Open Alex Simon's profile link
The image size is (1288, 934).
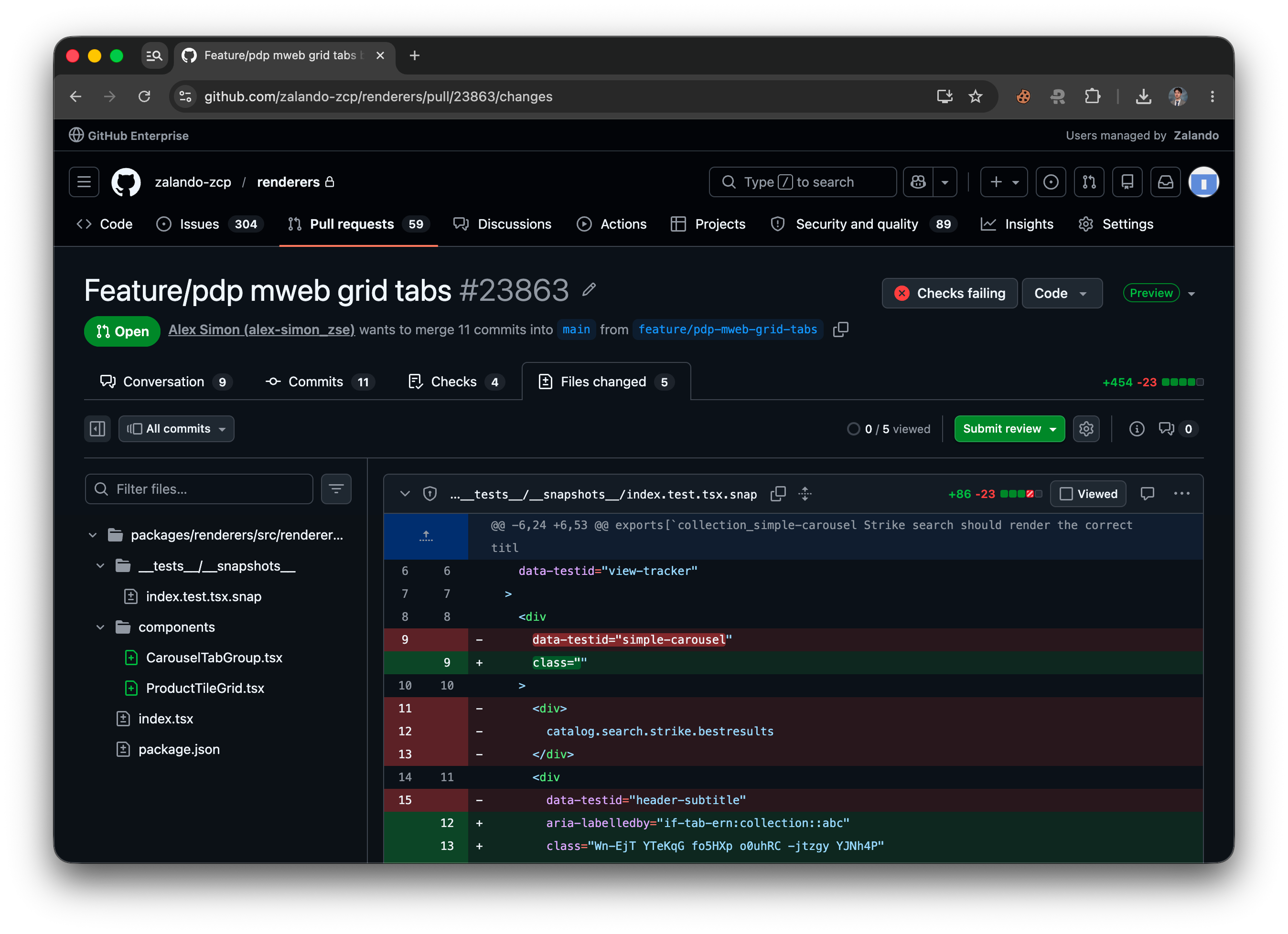(261, 330)
